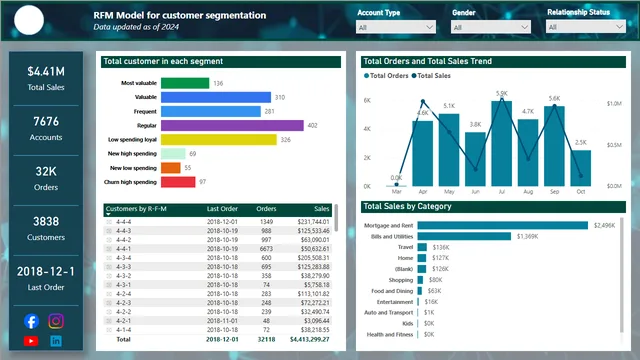Select the Mortgage and Rent category bar
Image resolution: width=640 pixels, height=360 pixels.
tap(503, 225)
